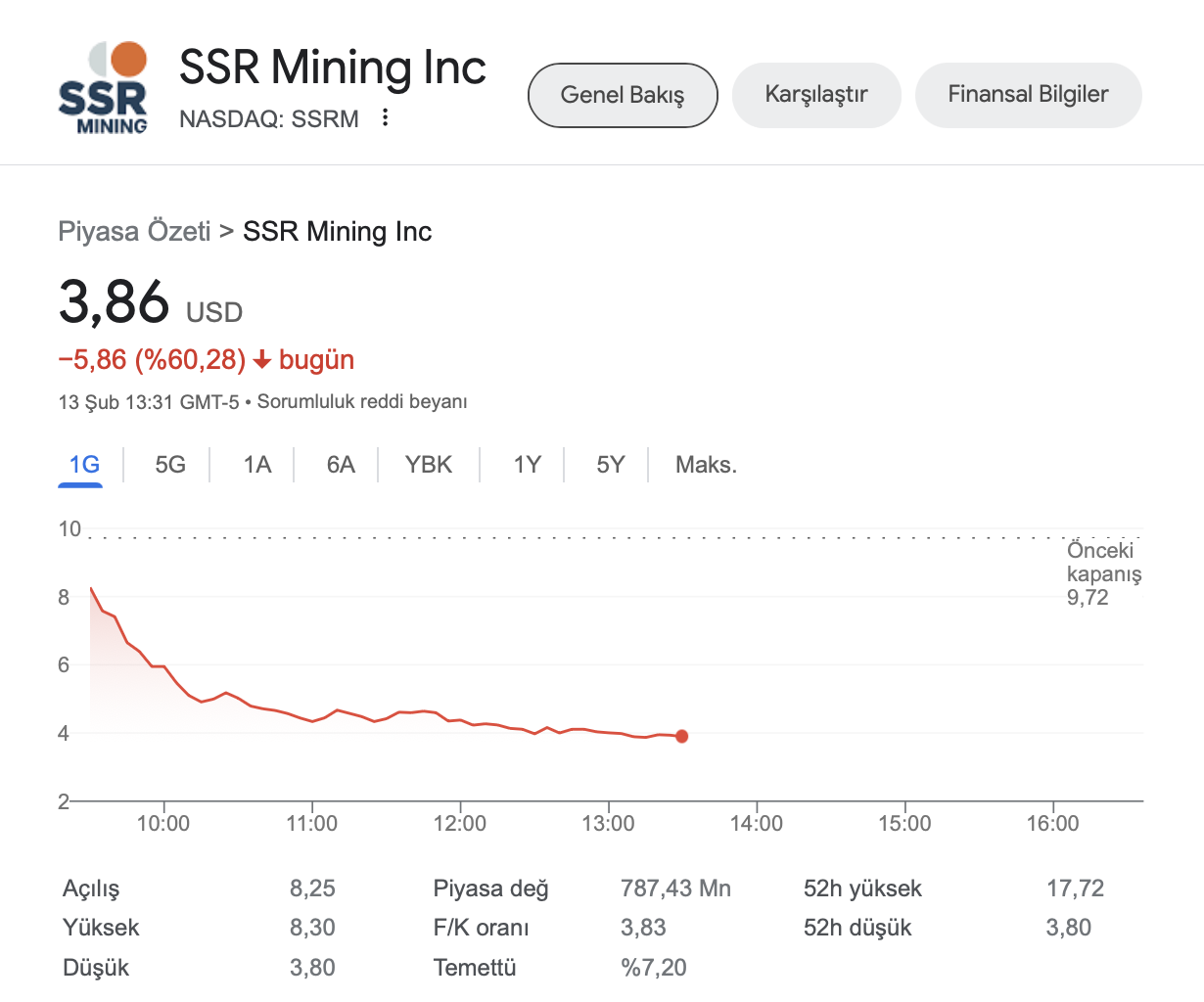Click the SSR Mining Inc title
Screen dimensions: 1204x1002
(x=333, y=68)
